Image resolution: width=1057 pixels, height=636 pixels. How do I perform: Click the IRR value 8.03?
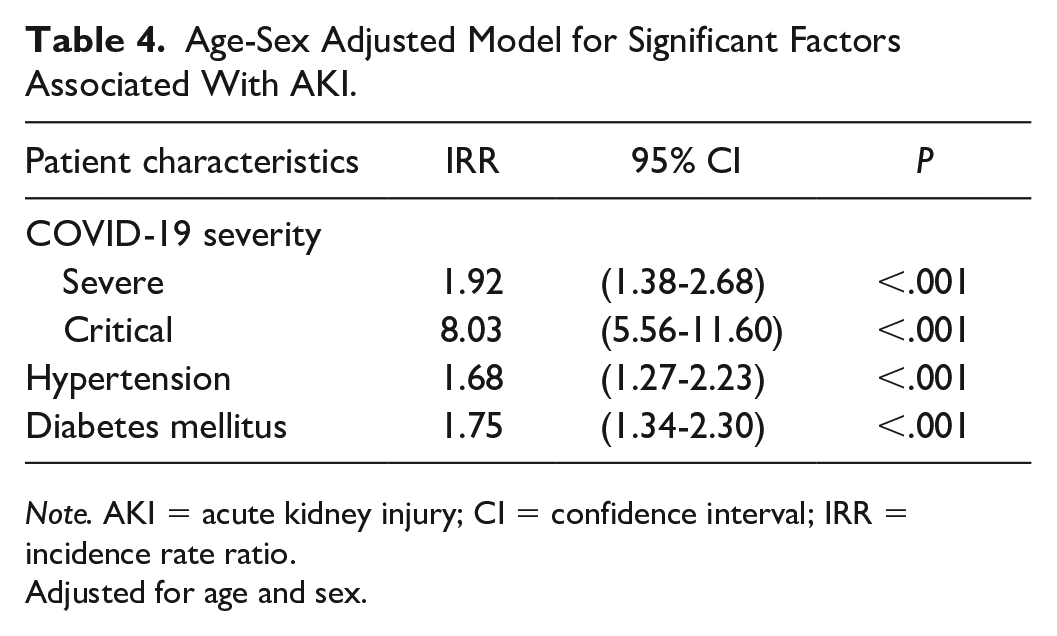[471, 330]
